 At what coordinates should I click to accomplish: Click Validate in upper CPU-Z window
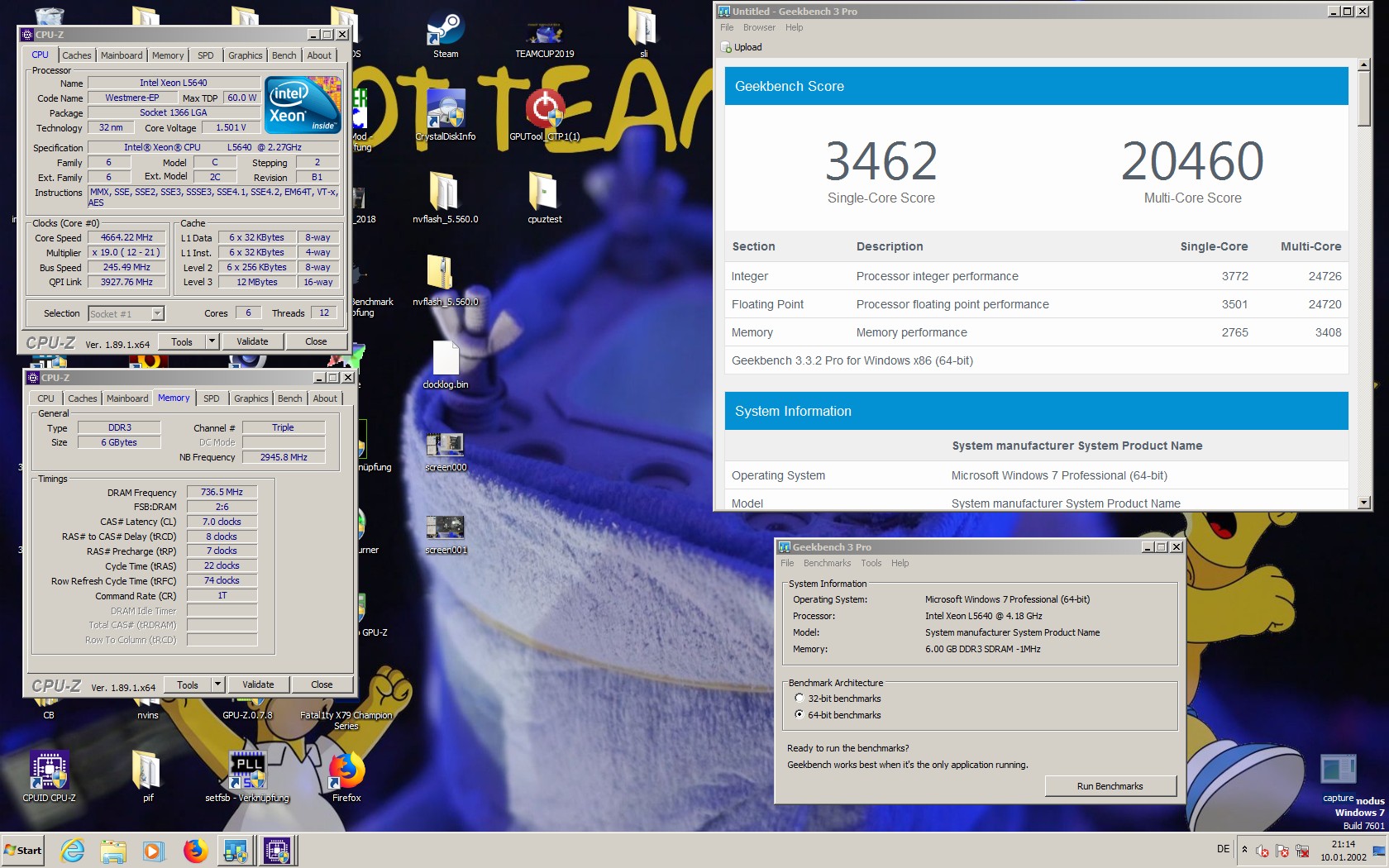pos(252,341)
